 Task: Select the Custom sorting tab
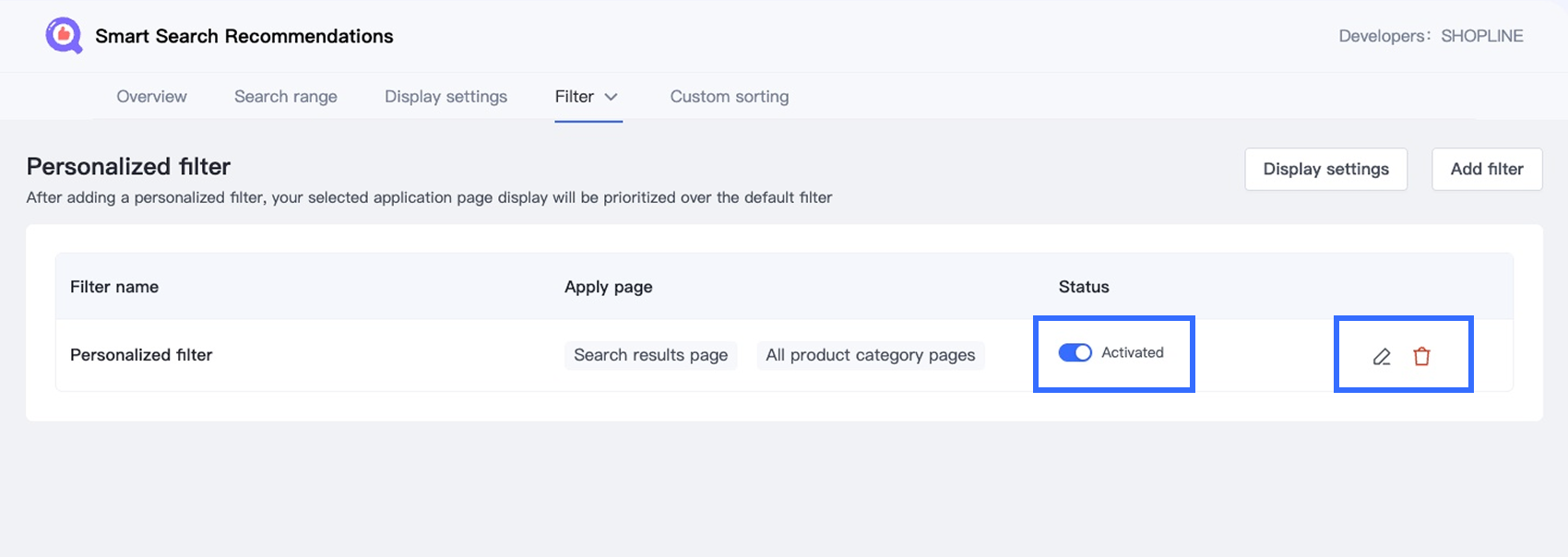coord(729,97)
